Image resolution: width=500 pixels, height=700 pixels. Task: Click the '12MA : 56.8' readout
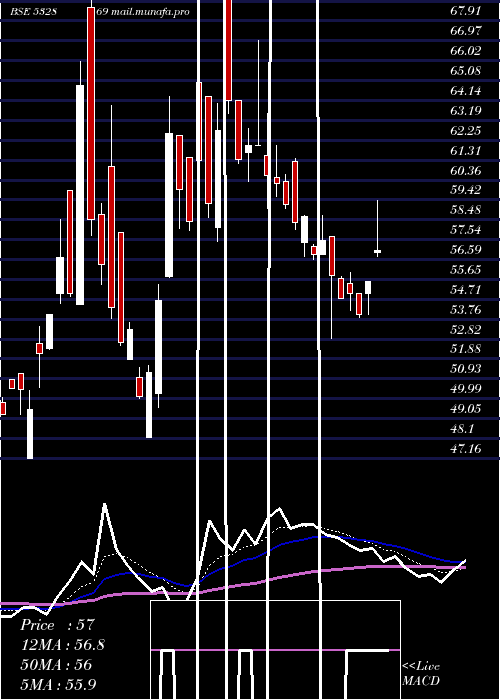point(62,645)
